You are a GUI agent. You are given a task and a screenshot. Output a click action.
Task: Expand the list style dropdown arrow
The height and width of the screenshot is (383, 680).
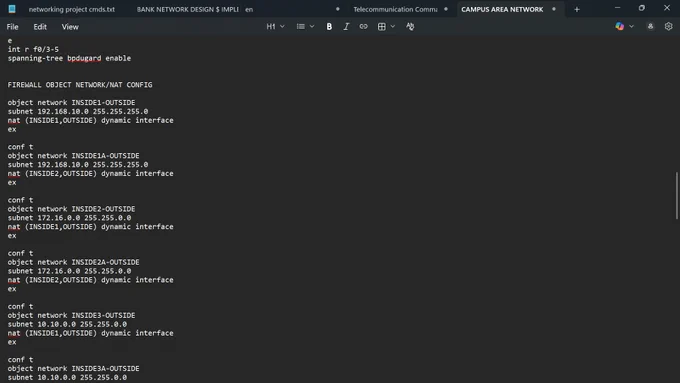click(312, 26)
